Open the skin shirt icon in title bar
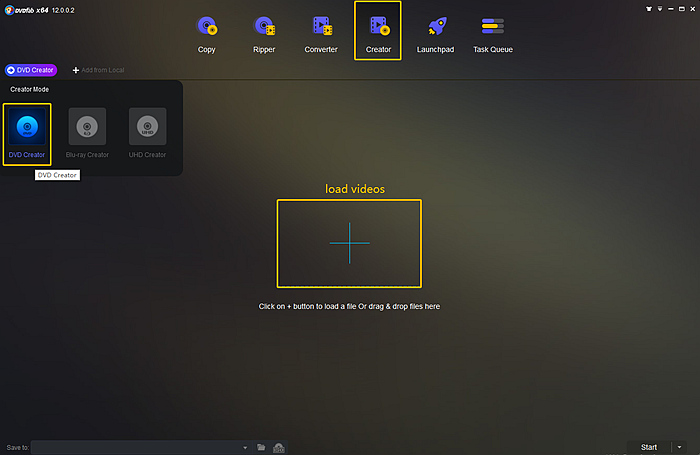700x455 pixels. (x=649, y=8)
